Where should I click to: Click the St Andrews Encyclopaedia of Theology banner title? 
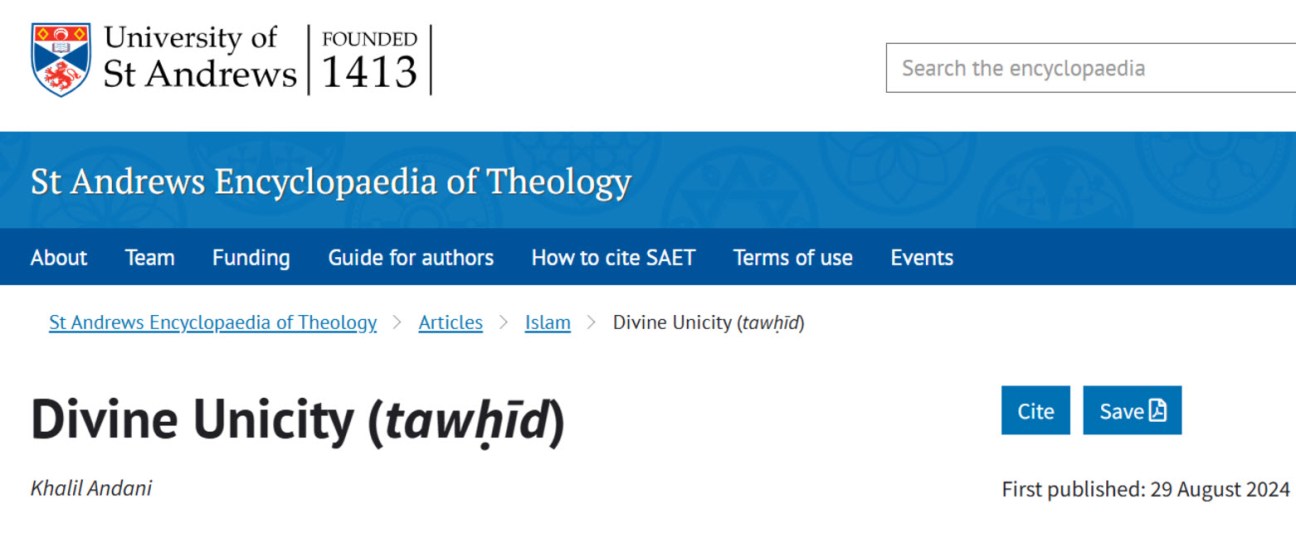331,182
